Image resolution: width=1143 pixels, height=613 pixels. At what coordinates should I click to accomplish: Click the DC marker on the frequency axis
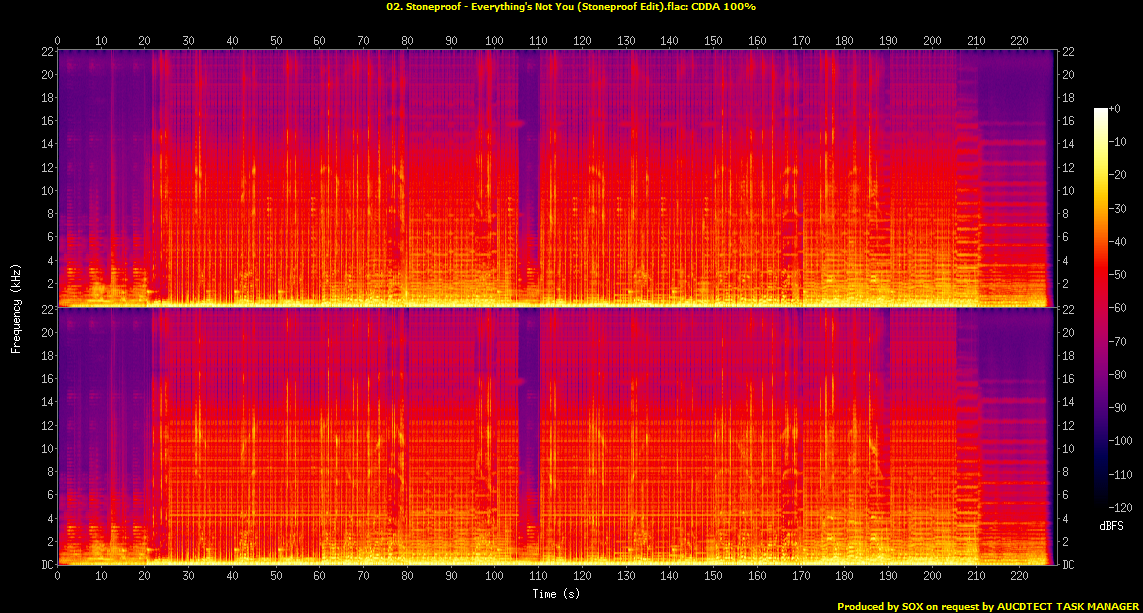point(45,565)
